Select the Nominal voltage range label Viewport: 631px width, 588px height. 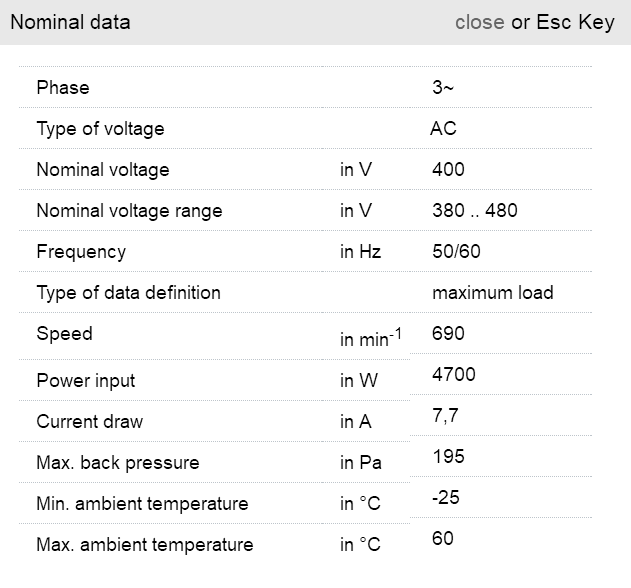[129, 211]
